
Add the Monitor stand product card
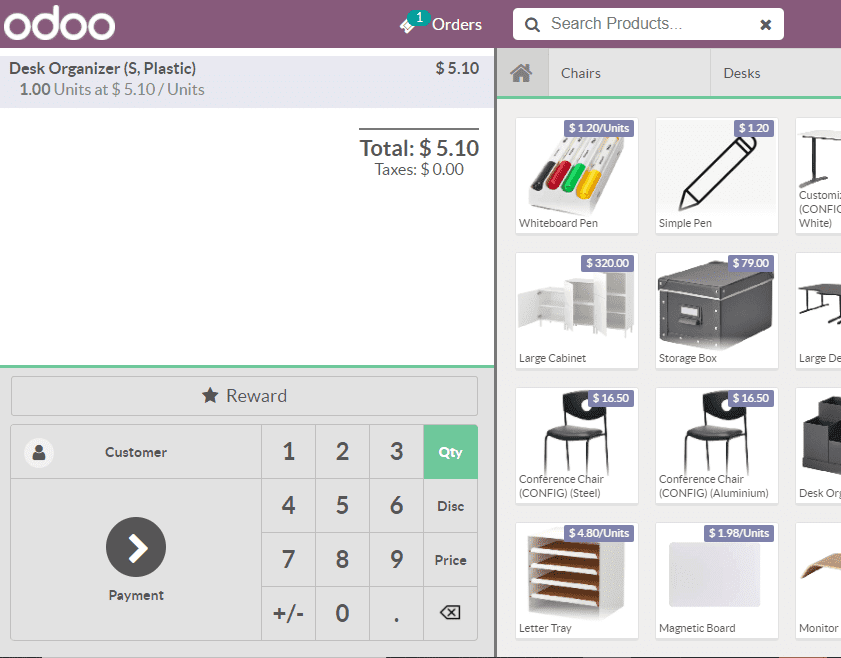[818, 581]
